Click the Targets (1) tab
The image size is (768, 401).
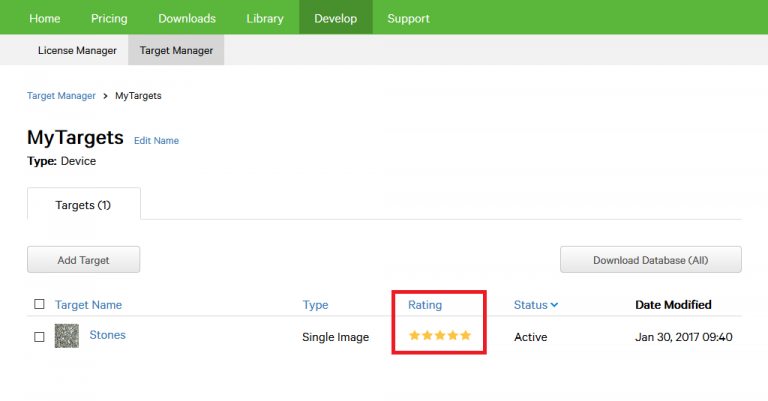[x=83, y=204]
